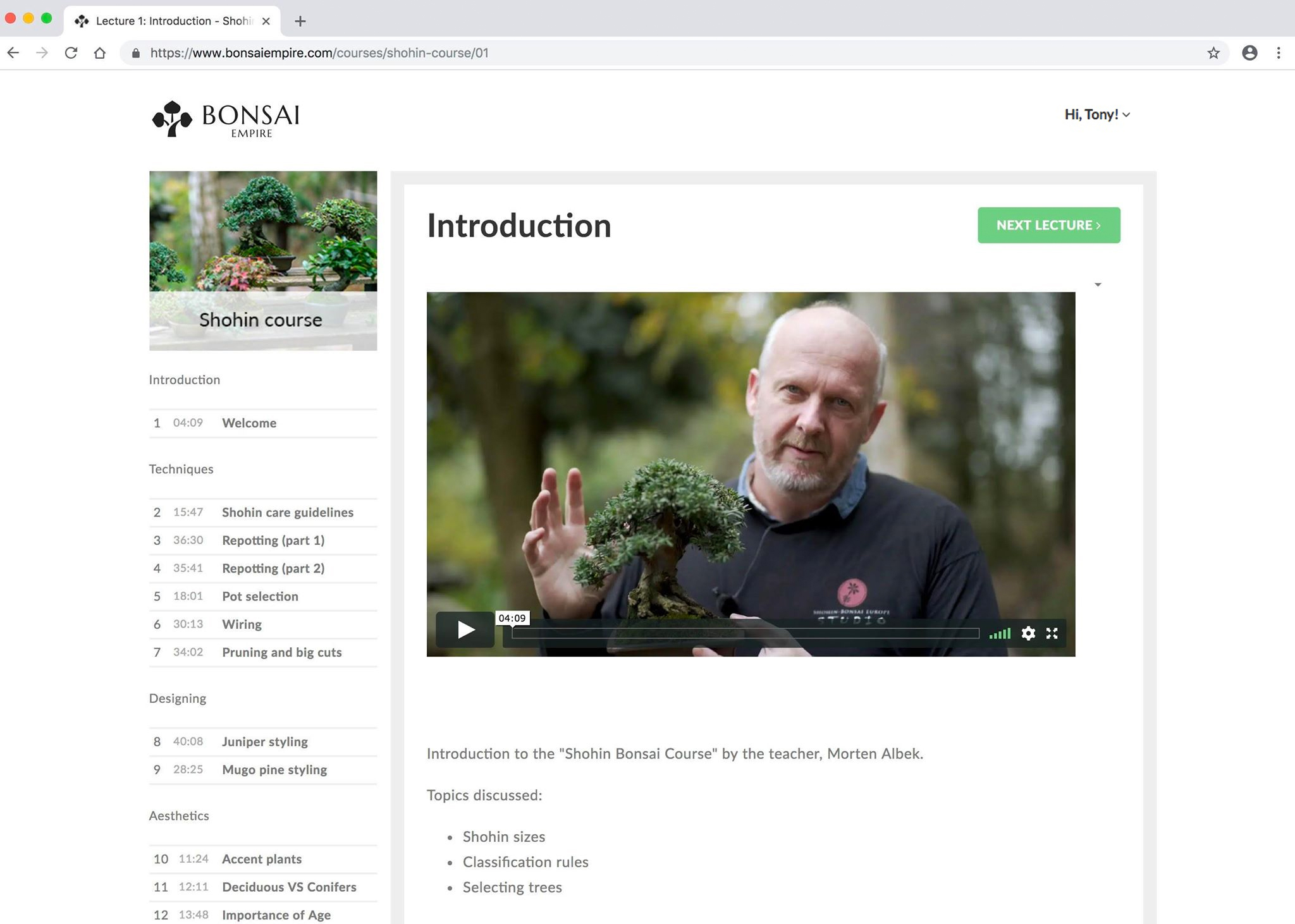Image resolution: width=1295 pixels, height=924 pixels.
Task: Enter fullscreen mode on video
Action: [1052, 633]
